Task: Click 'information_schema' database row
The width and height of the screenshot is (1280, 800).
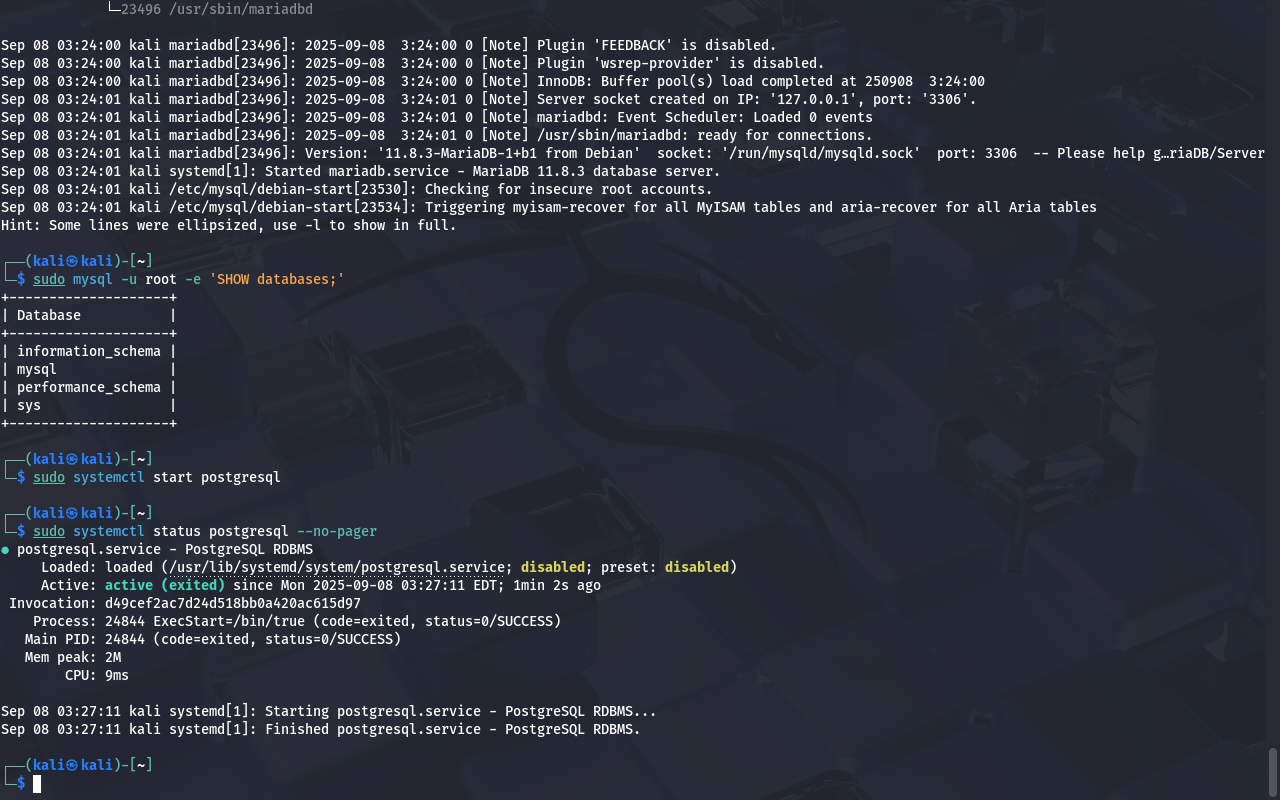Action: (89, 351)
